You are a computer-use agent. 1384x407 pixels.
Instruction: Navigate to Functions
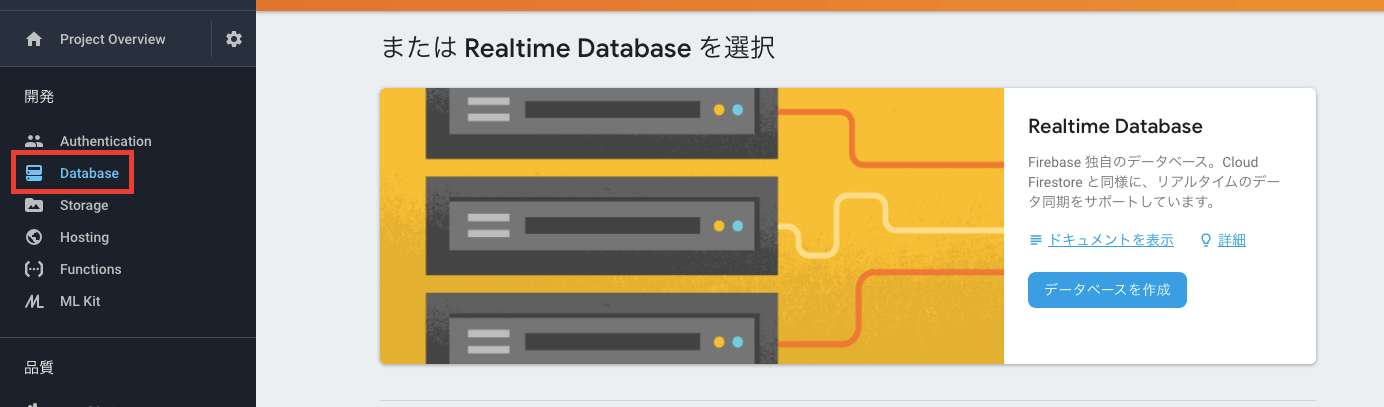[x=91, y=269]
